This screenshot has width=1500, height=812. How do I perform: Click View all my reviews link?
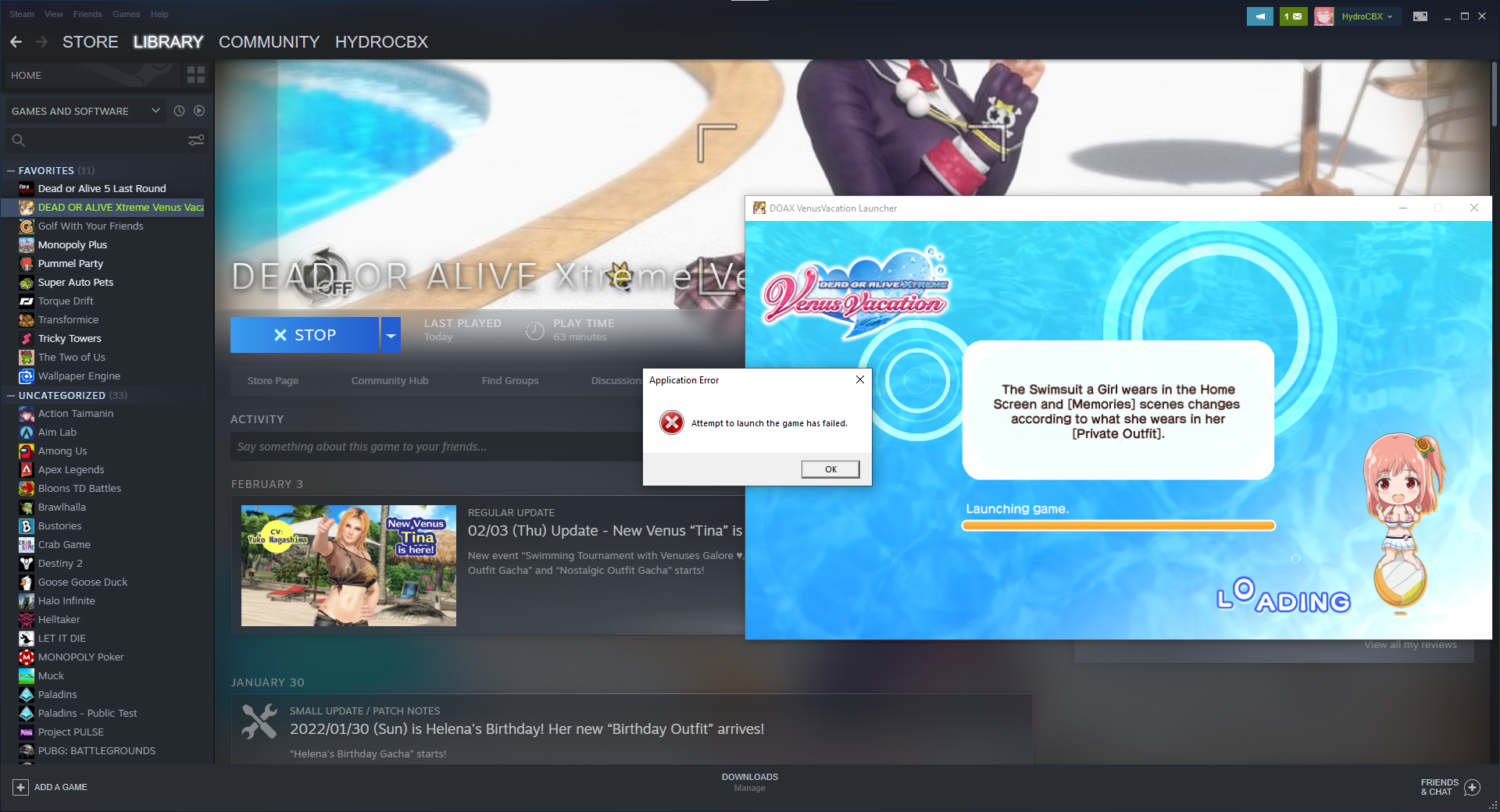1410,645
